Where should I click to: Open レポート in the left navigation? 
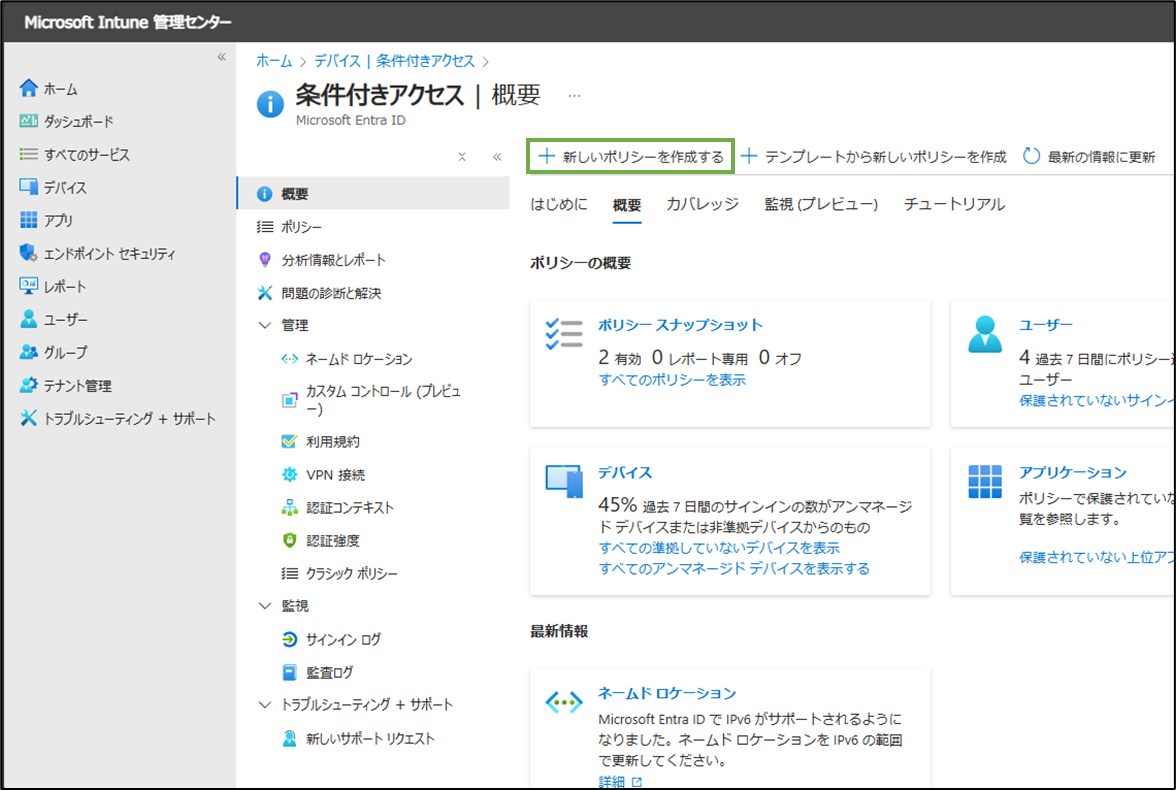[53, 287]
